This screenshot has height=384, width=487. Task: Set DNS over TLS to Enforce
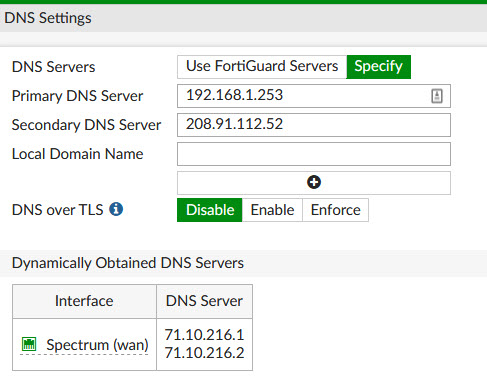click(335, 210)
